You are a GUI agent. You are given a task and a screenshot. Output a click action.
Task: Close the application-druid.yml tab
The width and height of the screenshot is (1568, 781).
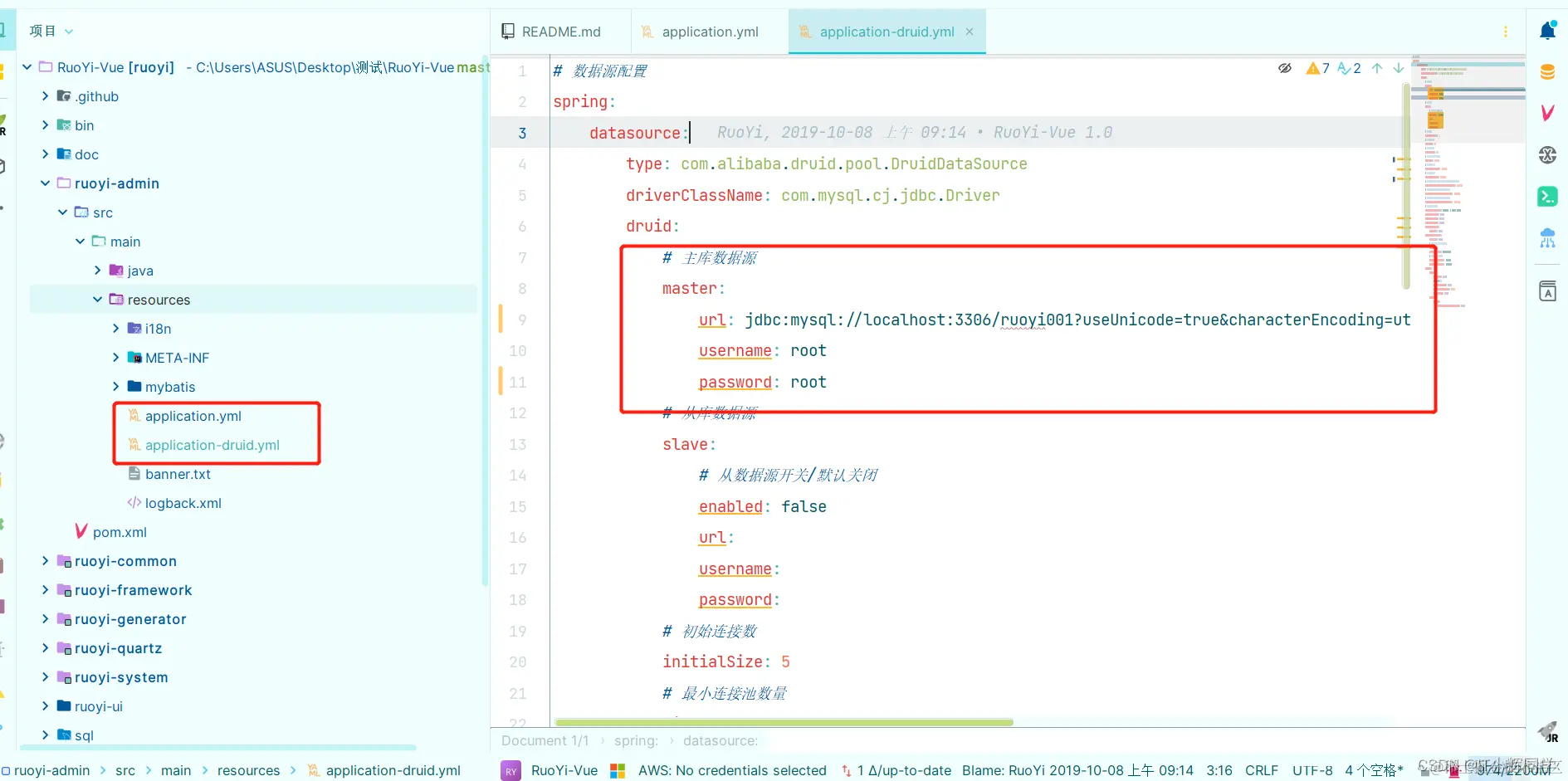tap(970, 32)
